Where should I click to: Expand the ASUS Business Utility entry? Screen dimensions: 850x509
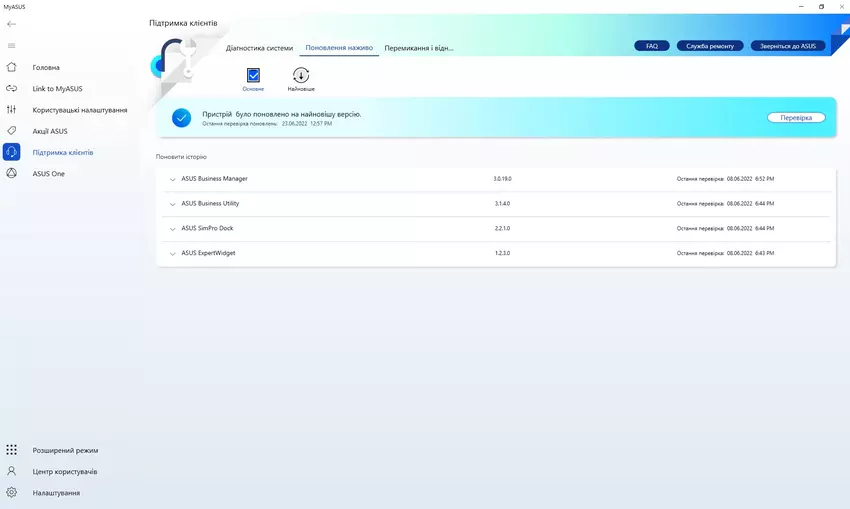click(x=173, y=204)
